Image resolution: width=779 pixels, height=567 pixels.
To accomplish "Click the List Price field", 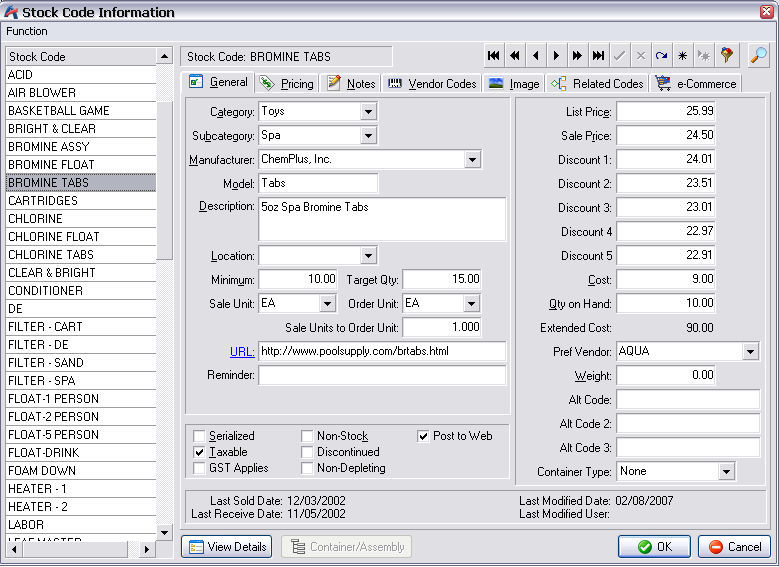I will click(666, 111).
